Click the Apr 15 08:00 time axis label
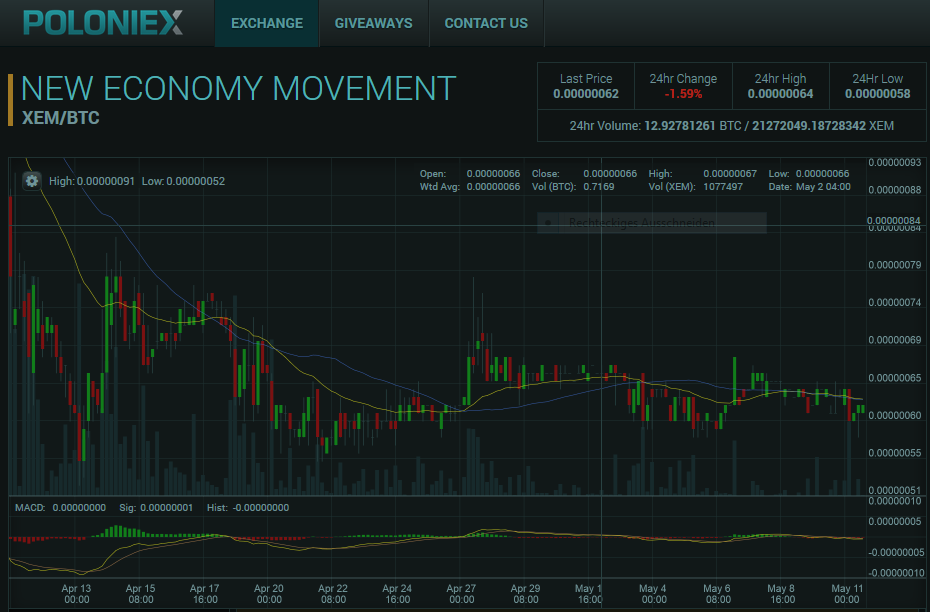Screen dimensions: 930x612 pos(141,594)
